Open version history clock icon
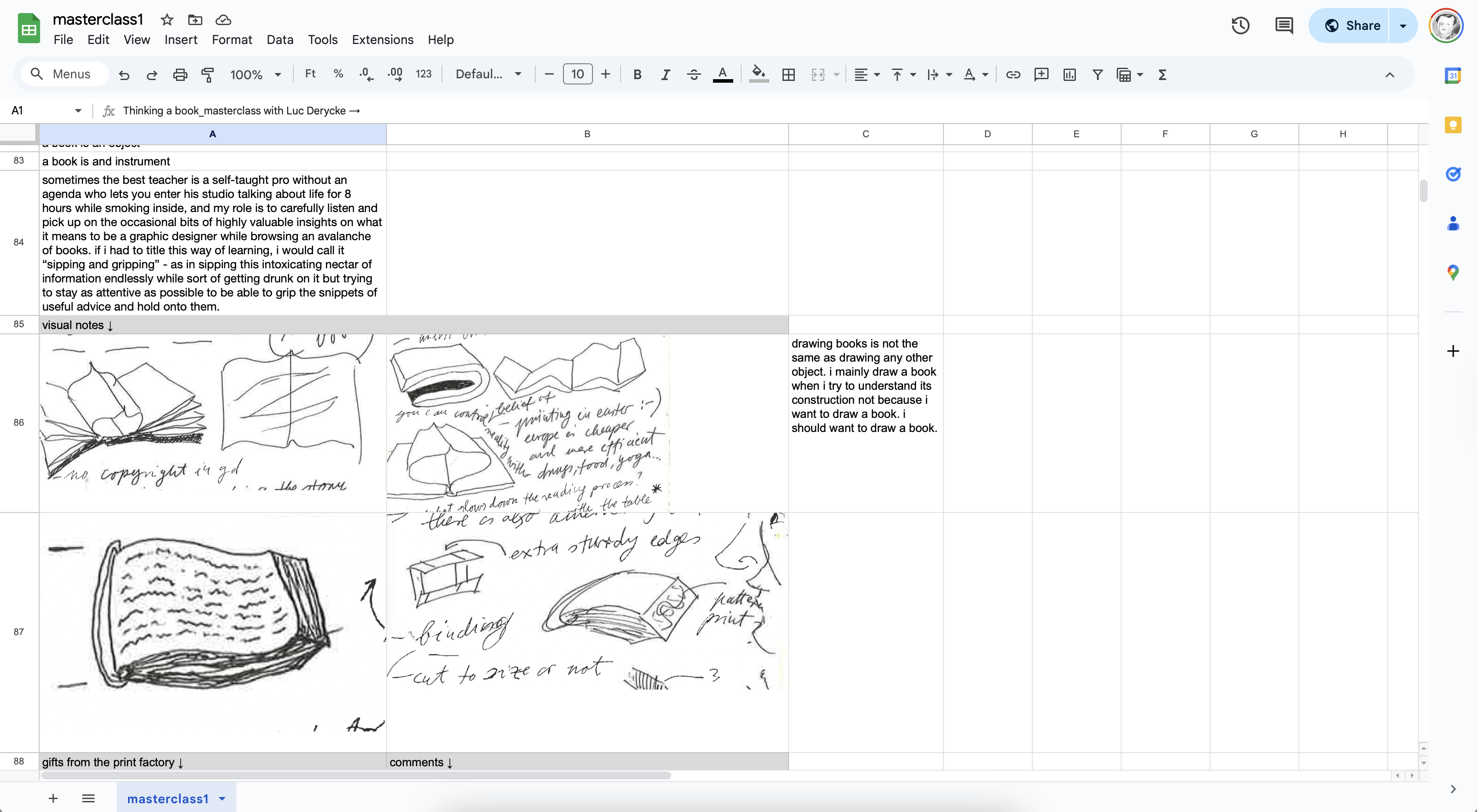 1240,26
